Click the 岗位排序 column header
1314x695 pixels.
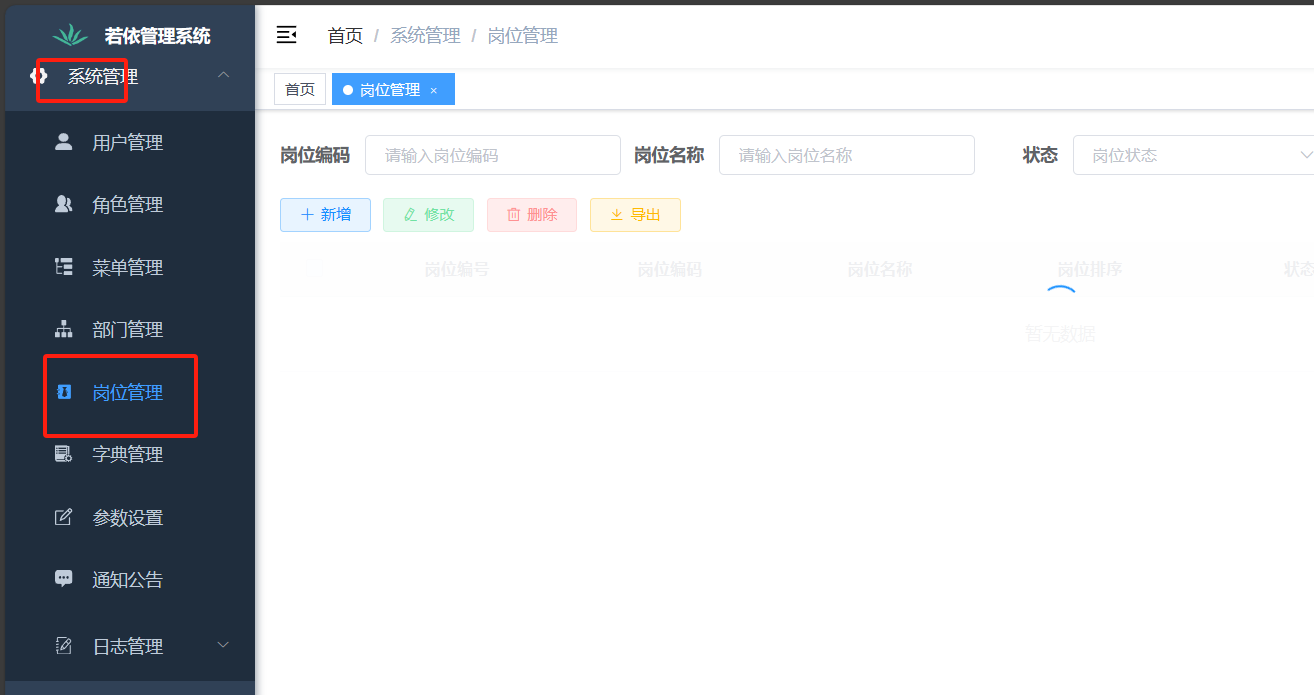[x=1090, y=269]
